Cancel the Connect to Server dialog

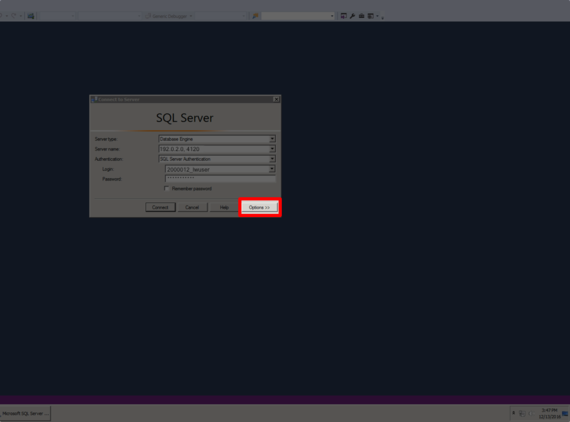192,207
